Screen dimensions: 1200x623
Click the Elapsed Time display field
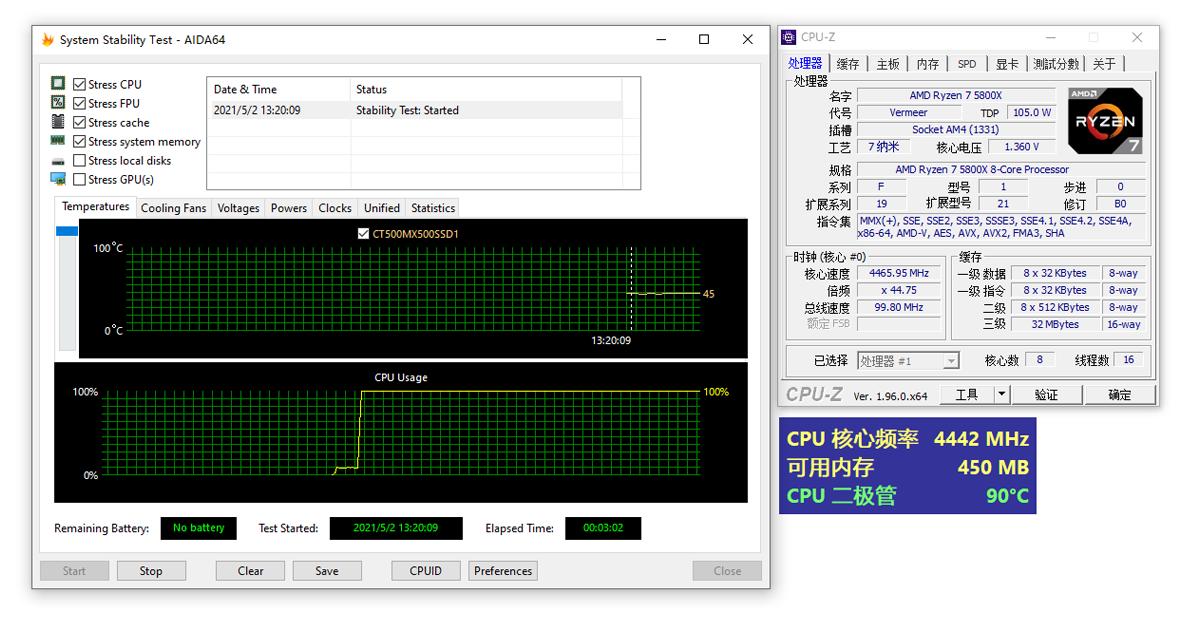click(x=602, y=528)
